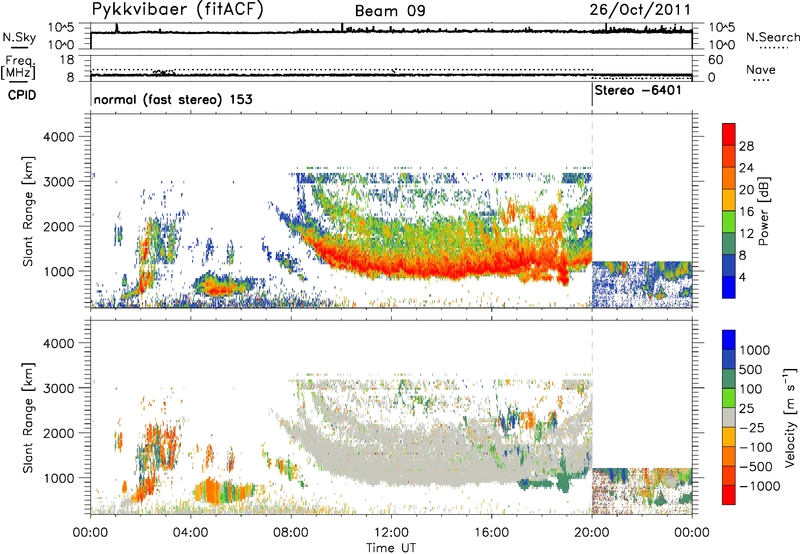Click the 'N.Search' legend label
The image size is (800, 554).
coord(772,37)
